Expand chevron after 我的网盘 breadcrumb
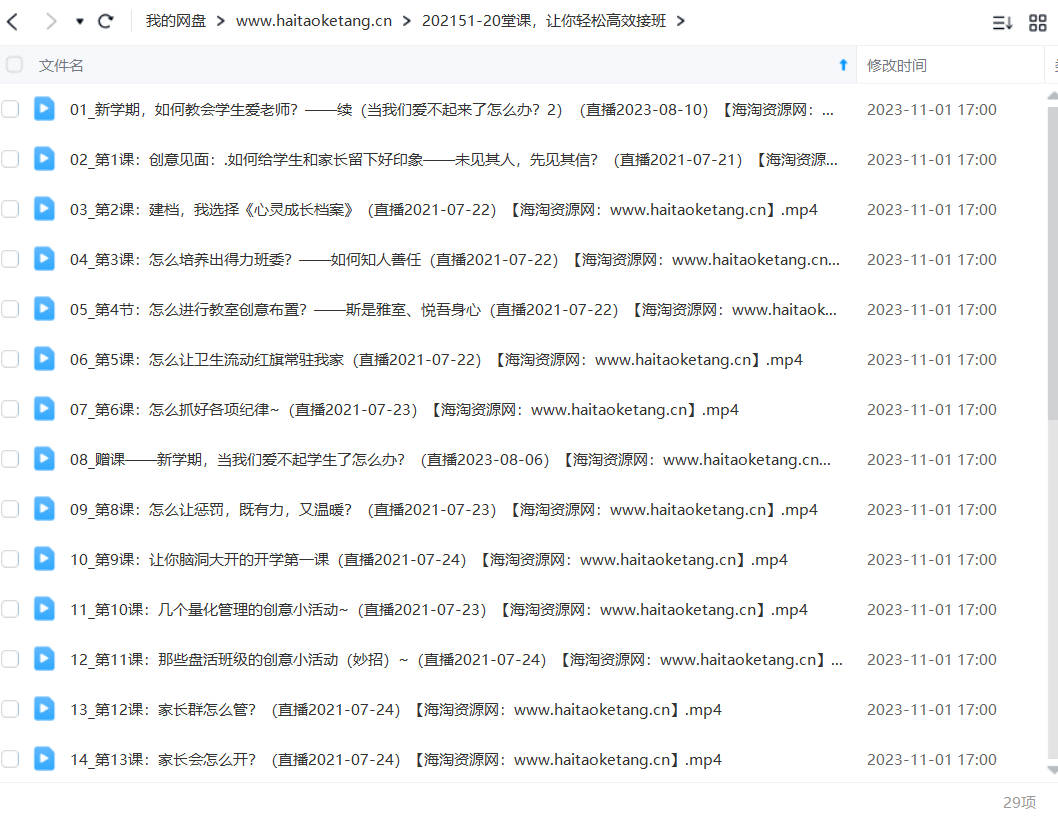1058x820 pixels. pyautogui.click(x=221, y=22)
